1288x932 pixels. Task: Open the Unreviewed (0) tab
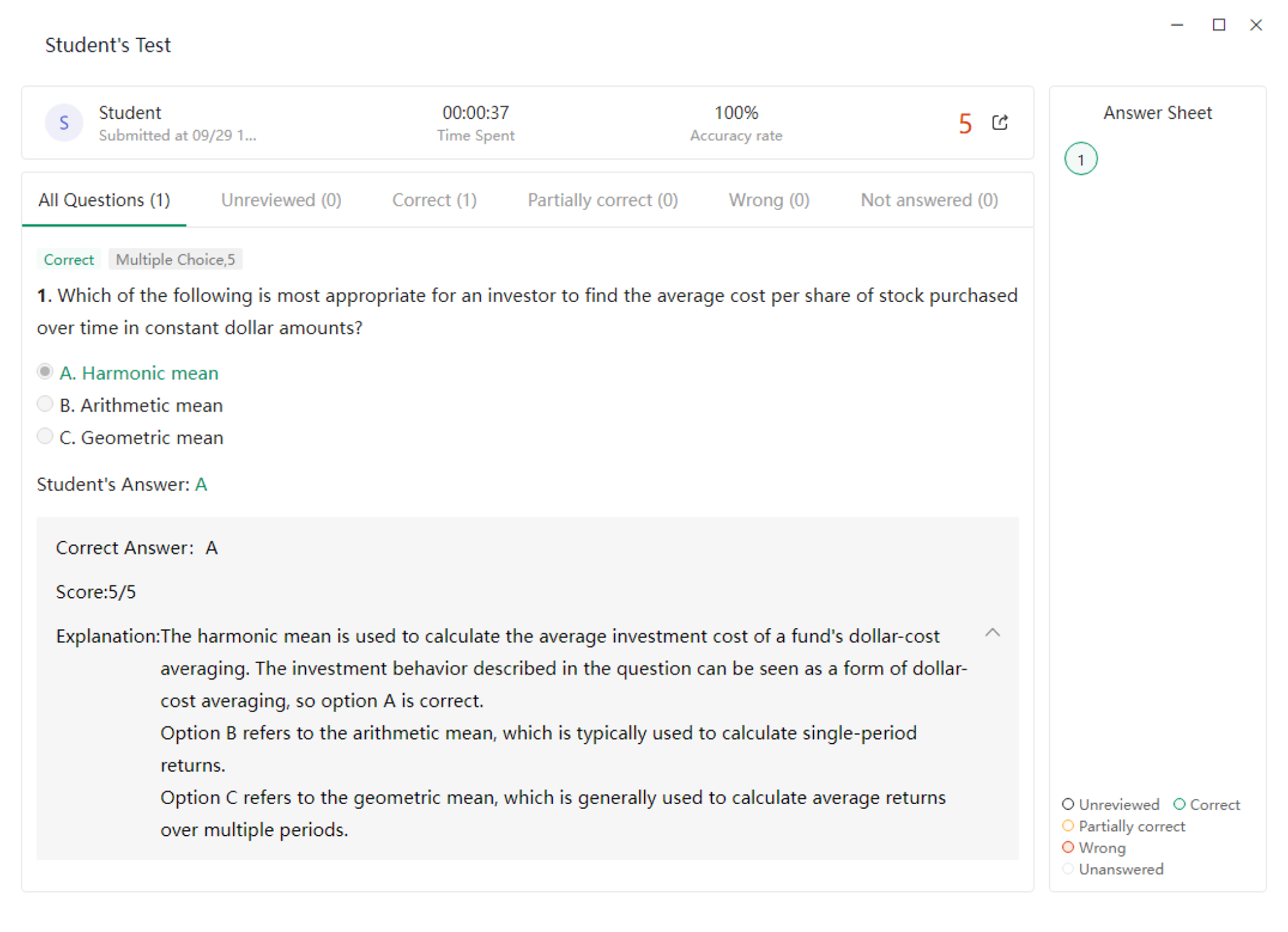click(x=281, y=200)
